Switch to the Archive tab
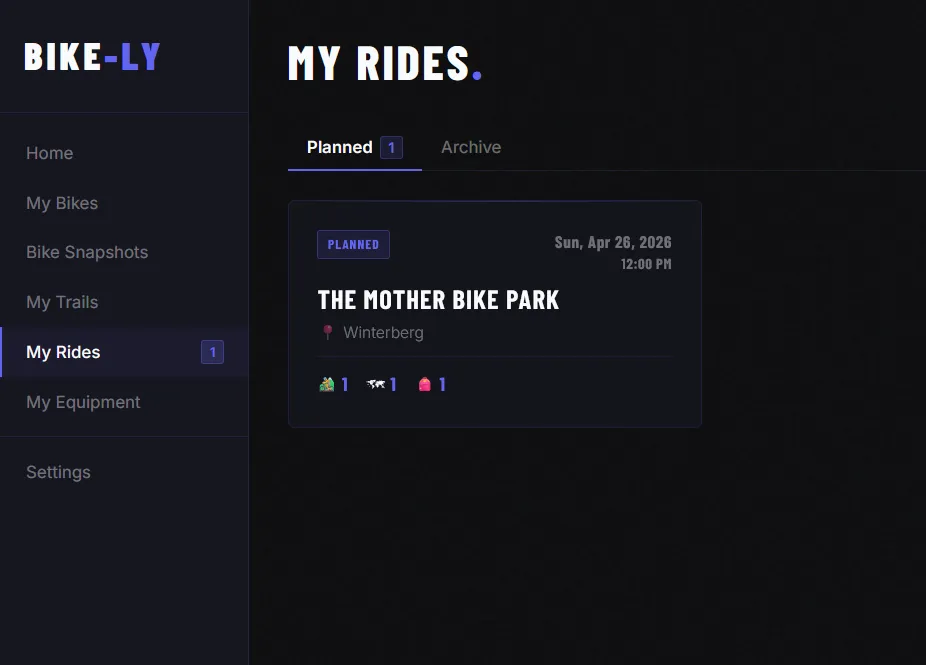The width and height of the screenshot is (926, 665). coord(471,147)
